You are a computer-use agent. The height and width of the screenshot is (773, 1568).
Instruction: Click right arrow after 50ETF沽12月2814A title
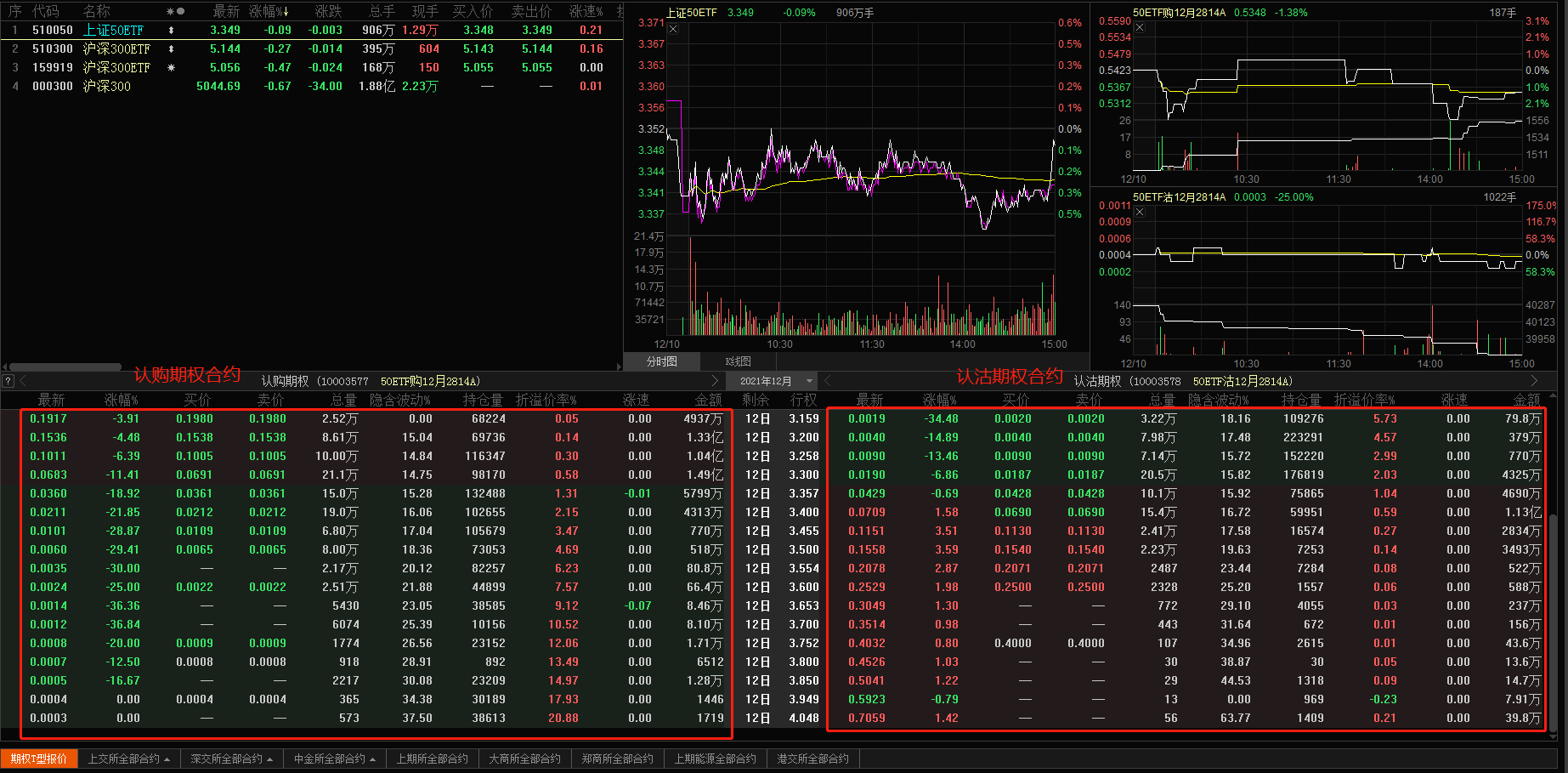(1534, 381)
